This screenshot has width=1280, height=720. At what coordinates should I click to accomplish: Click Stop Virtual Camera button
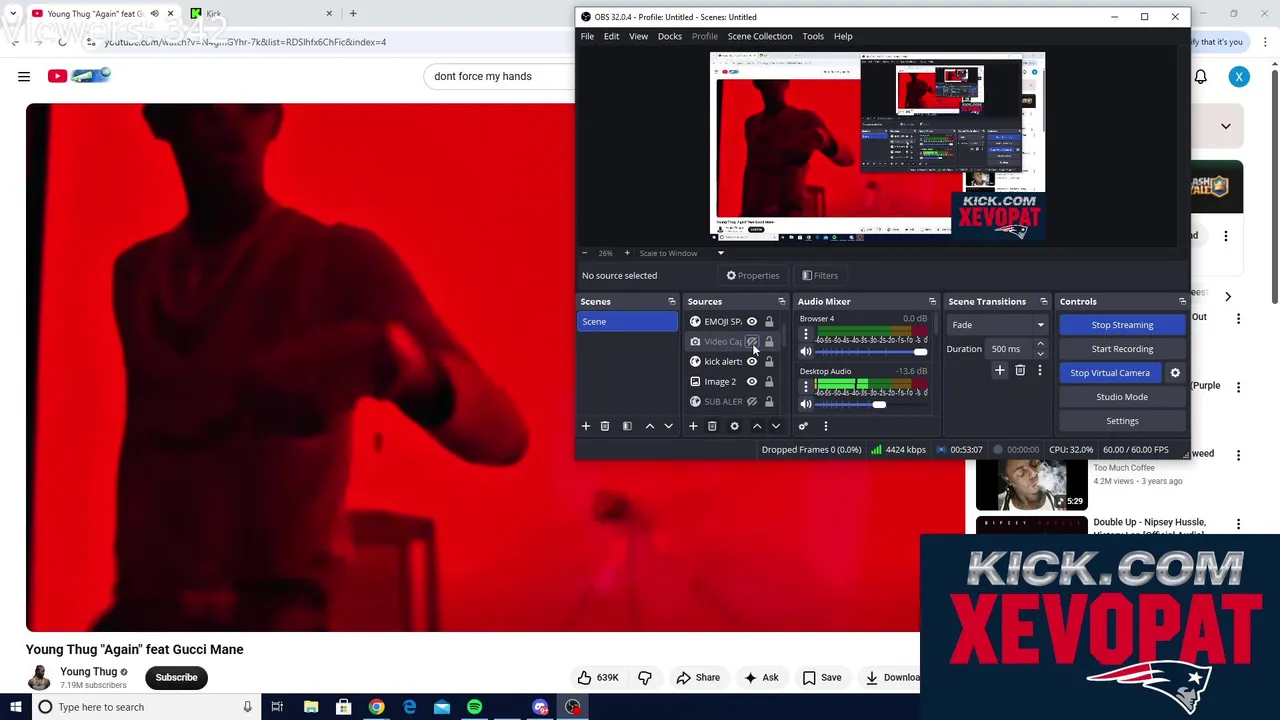tap(1110, 373)
